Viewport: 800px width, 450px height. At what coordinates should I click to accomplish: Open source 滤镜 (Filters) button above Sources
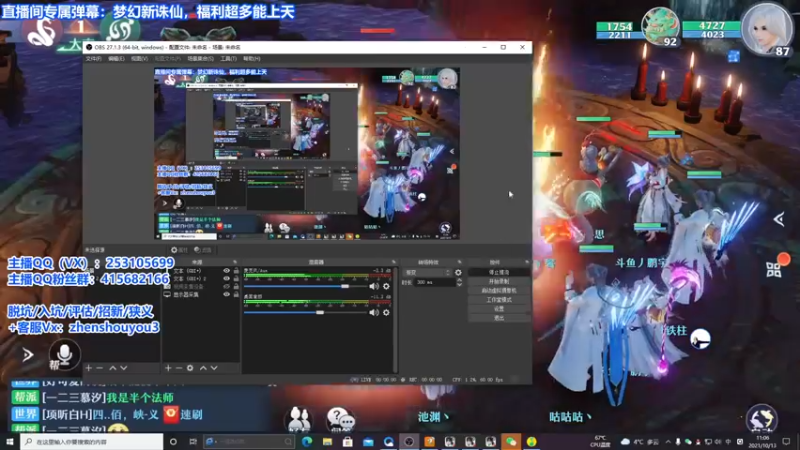click(203, 250)
